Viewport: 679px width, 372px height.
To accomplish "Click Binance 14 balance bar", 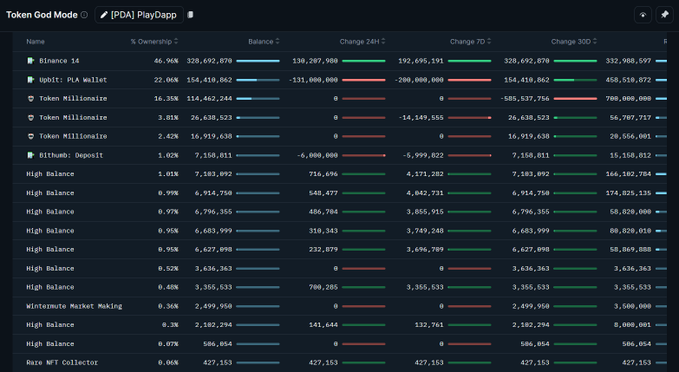I will [258, 61].
